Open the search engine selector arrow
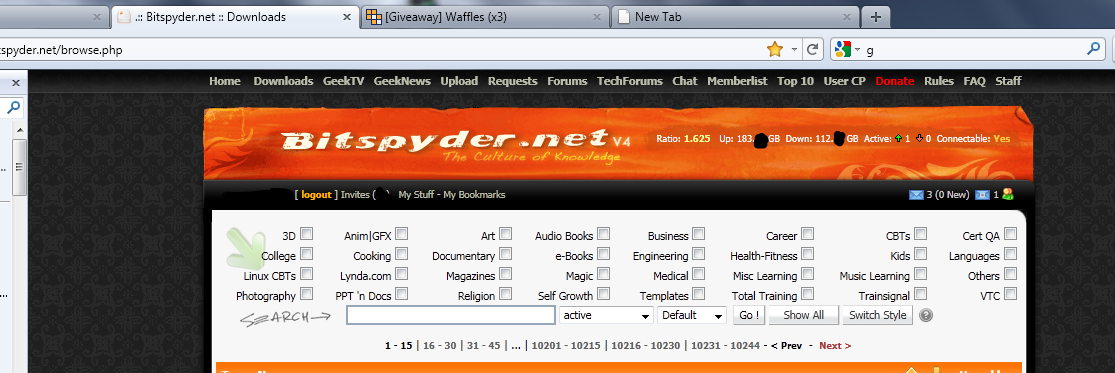 pyautogui.click(x=858, y=50)
